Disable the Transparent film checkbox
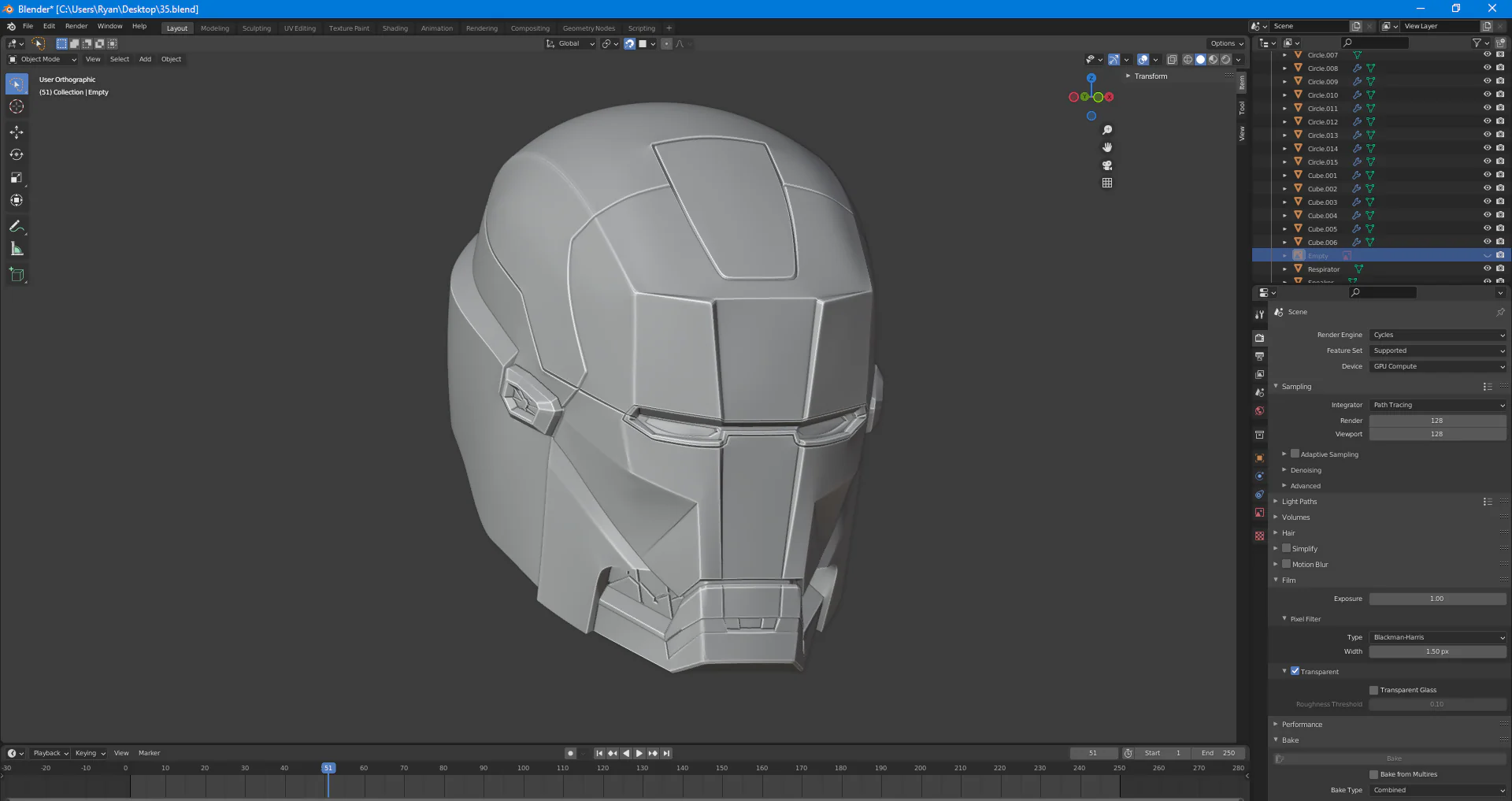The width and height of the screenshot is (1512, 801). [x=1295, y=671]
